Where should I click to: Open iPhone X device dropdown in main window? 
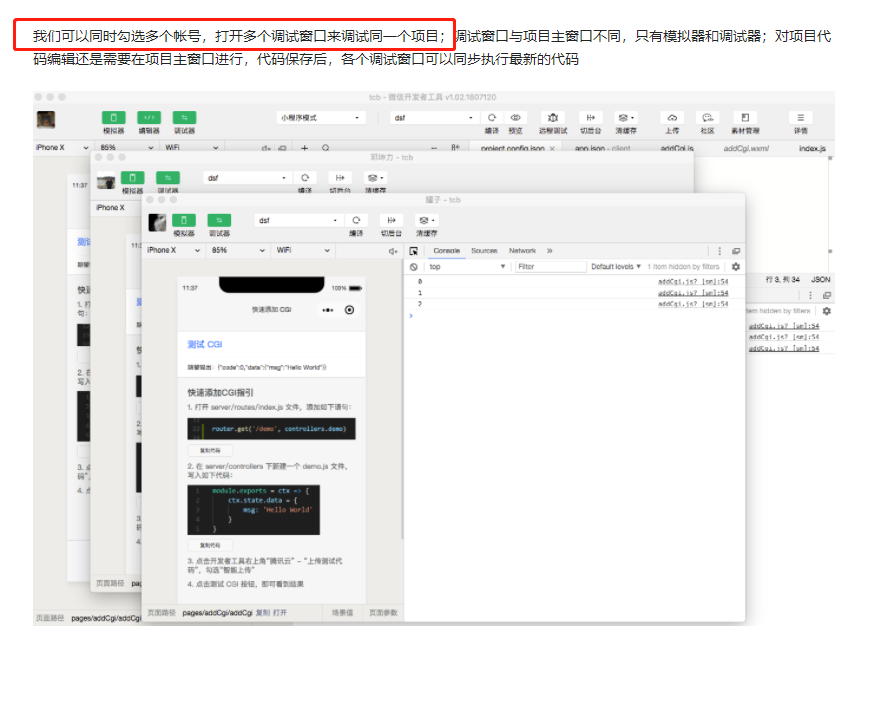tap(62, 148)
